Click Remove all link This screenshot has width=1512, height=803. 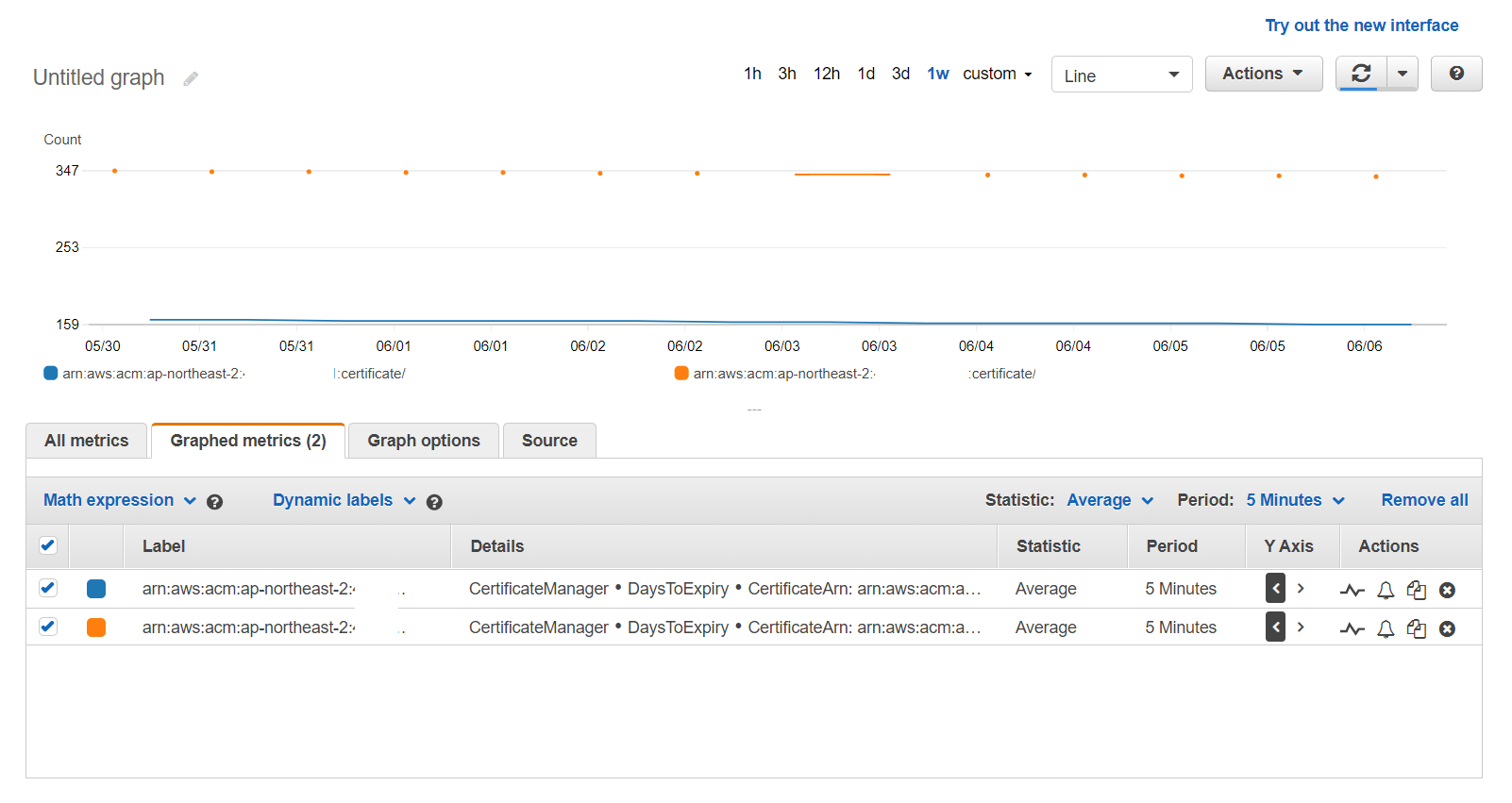[1424, 500]
